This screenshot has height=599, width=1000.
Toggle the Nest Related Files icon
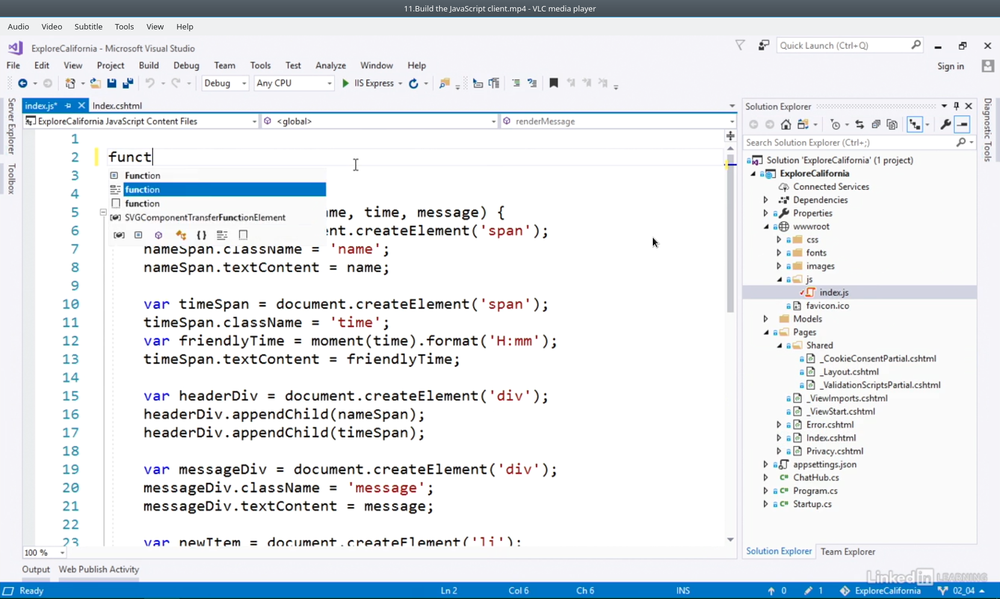click(x=915, y=124)
